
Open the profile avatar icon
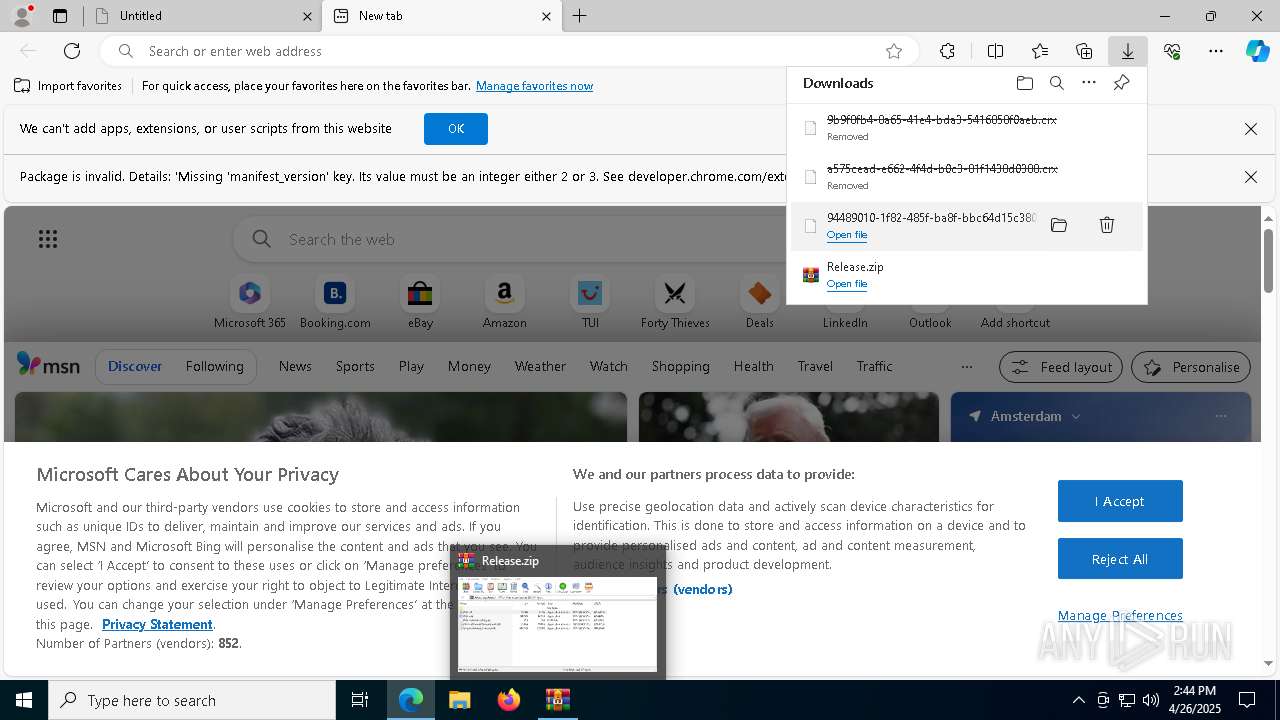[x=22, y=16]
